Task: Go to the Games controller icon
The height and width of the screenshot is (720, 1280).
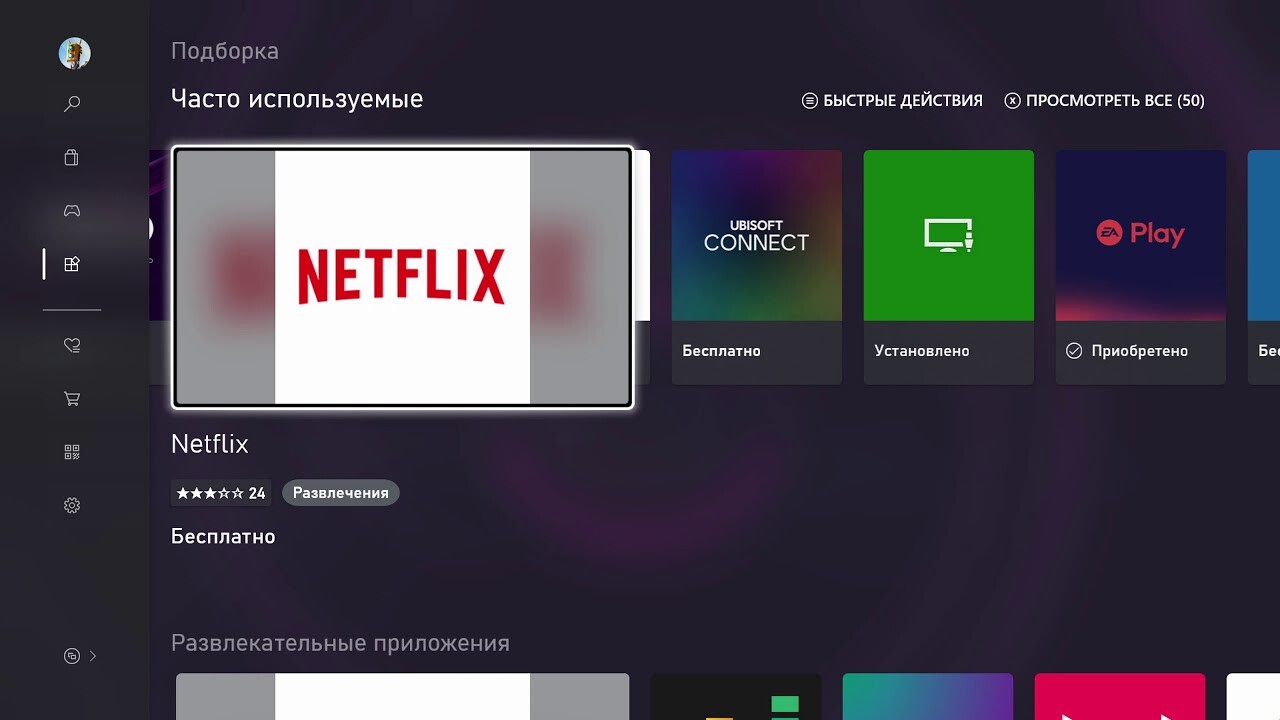Action: [72, 211]
